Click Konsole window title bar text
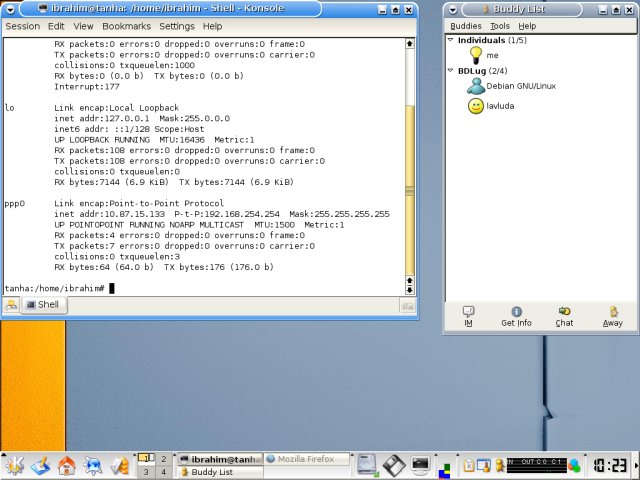Viewport: 640px width, 480px height. [167, 8]
